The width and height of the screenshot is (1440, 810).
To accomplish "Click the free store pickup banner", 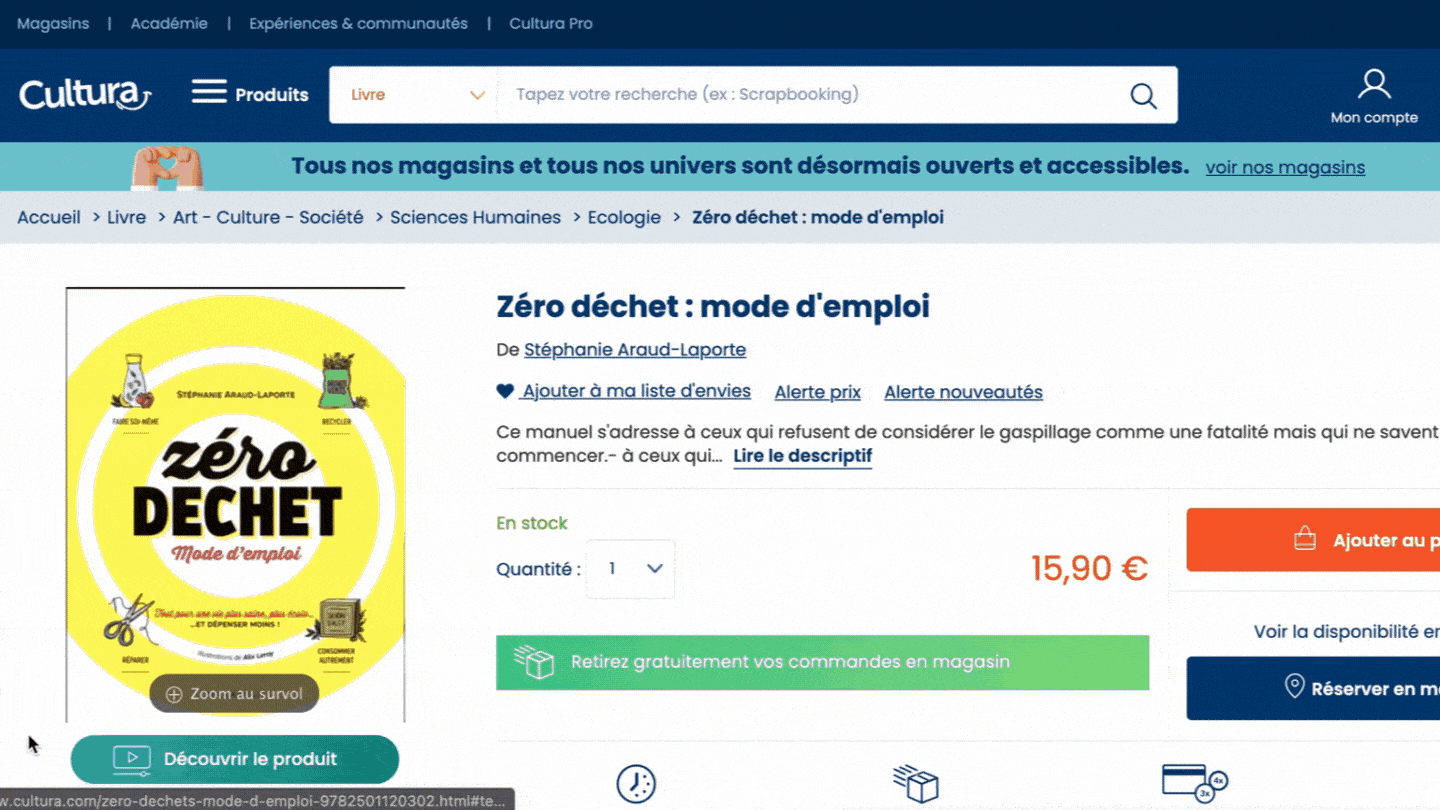I will point(822,662).
